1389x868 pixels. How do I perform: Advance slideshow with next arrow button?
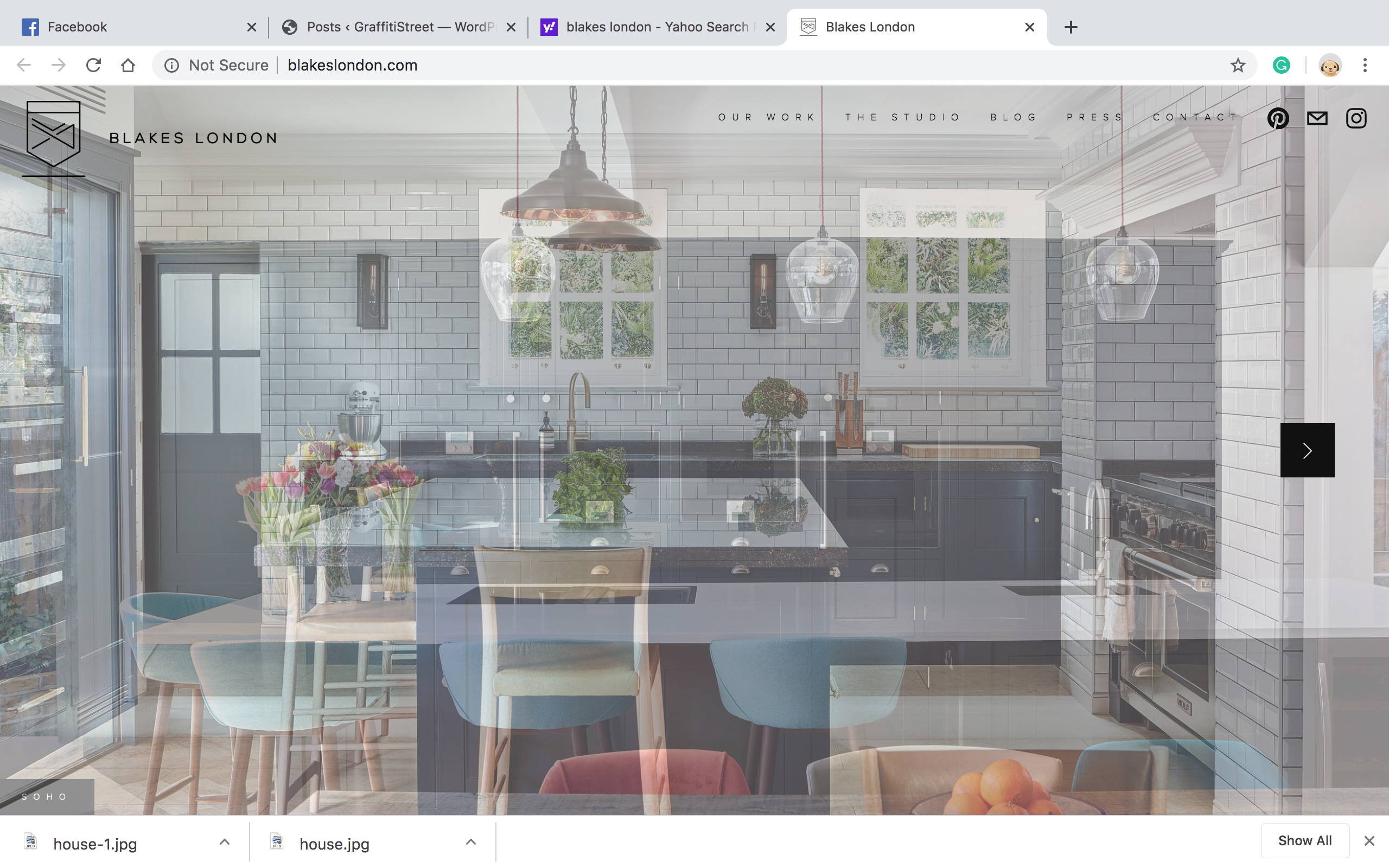coord(1307,450)
